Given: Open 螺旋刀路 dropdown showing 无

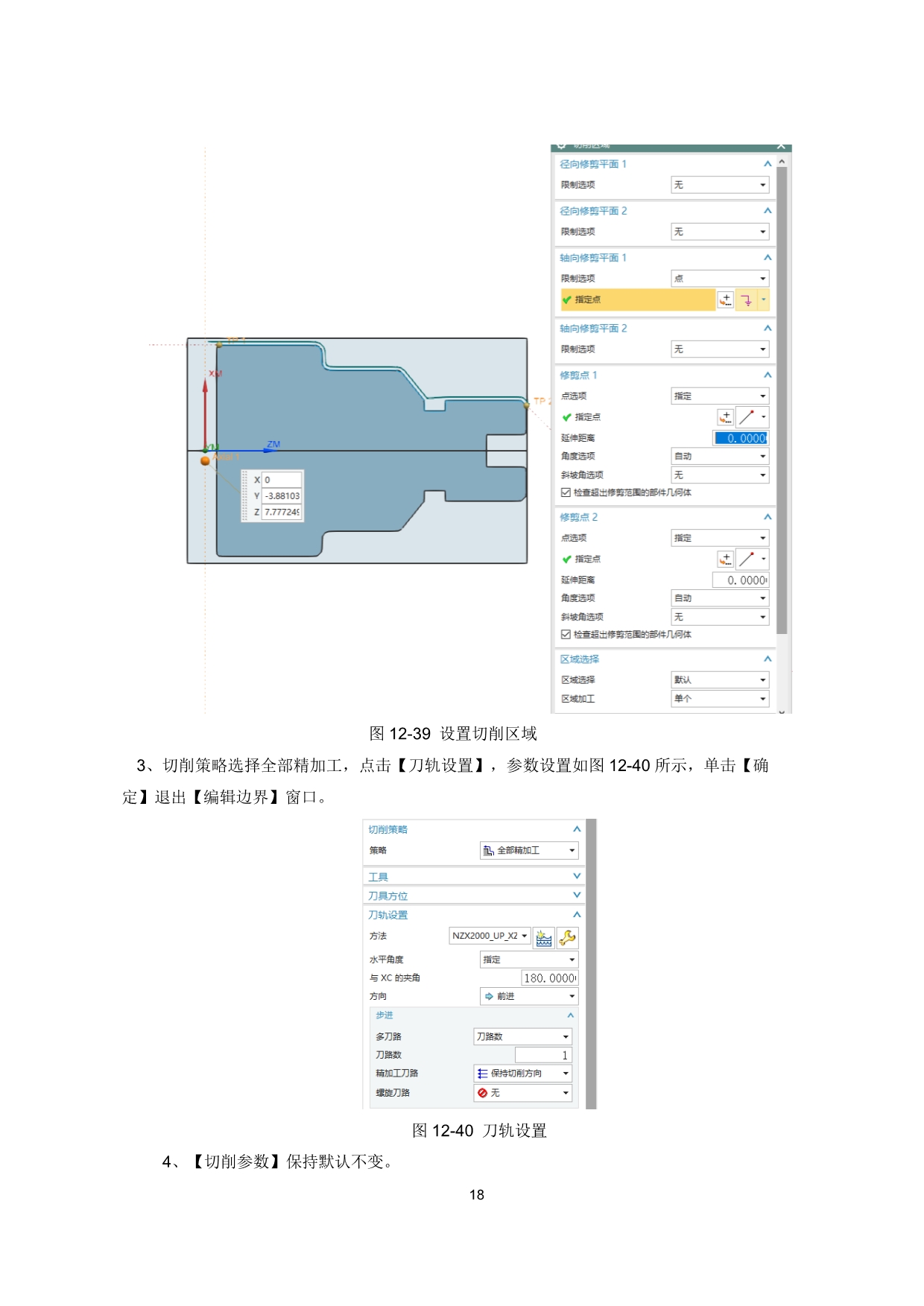Looking at the screenshot, I should tap(522, 1093).
